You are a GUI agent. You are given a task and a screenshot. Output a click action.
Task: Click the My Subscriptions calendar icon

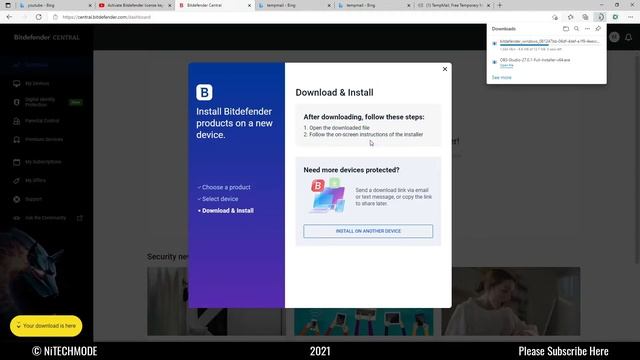tap(17, 162)
